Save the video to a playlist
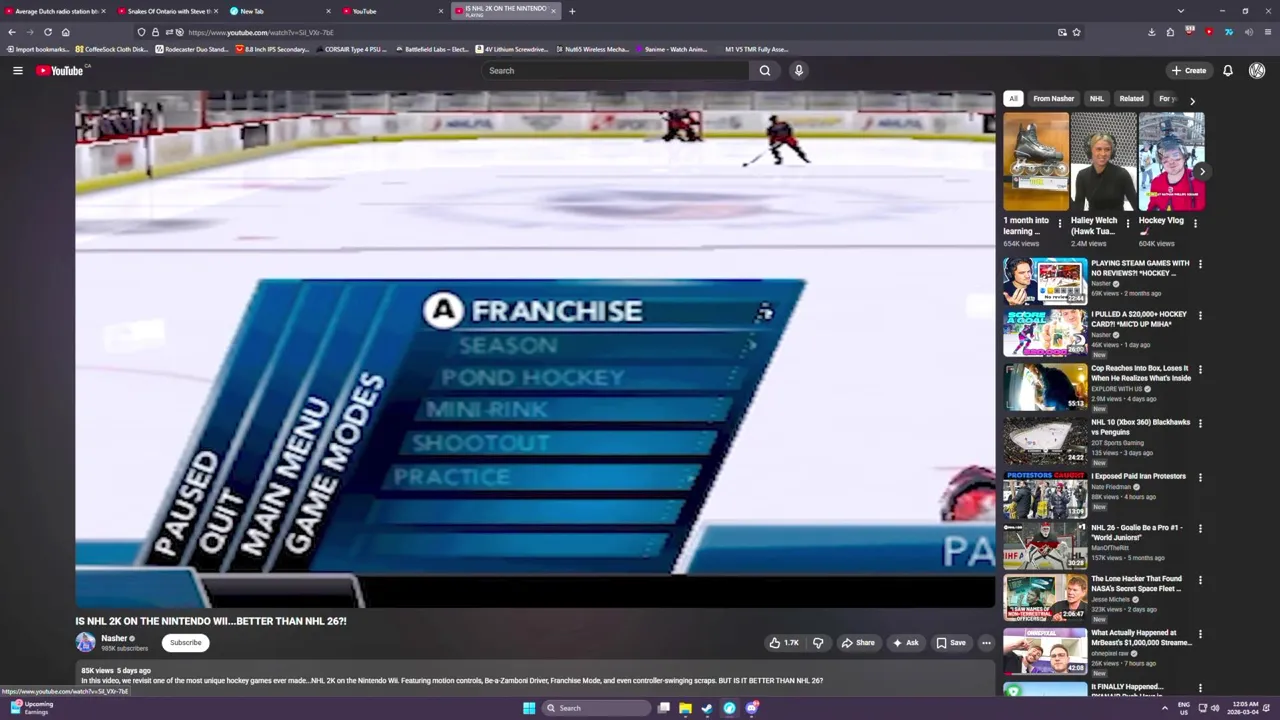Viewport: 1280px width, 720px height. 951,643
